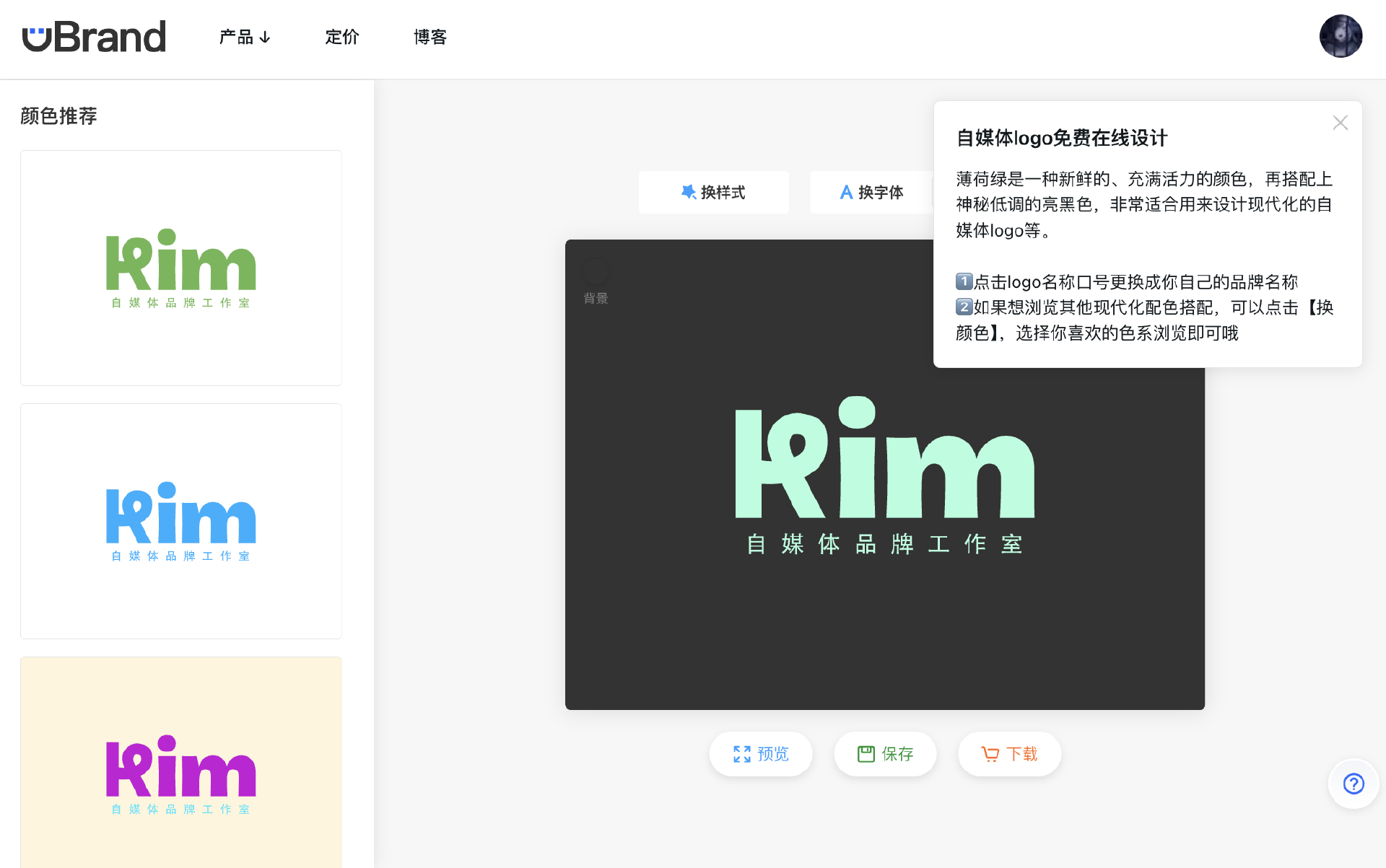Click the 换字体 font icon
The image size is (1386, 868).
coord(845,192)
